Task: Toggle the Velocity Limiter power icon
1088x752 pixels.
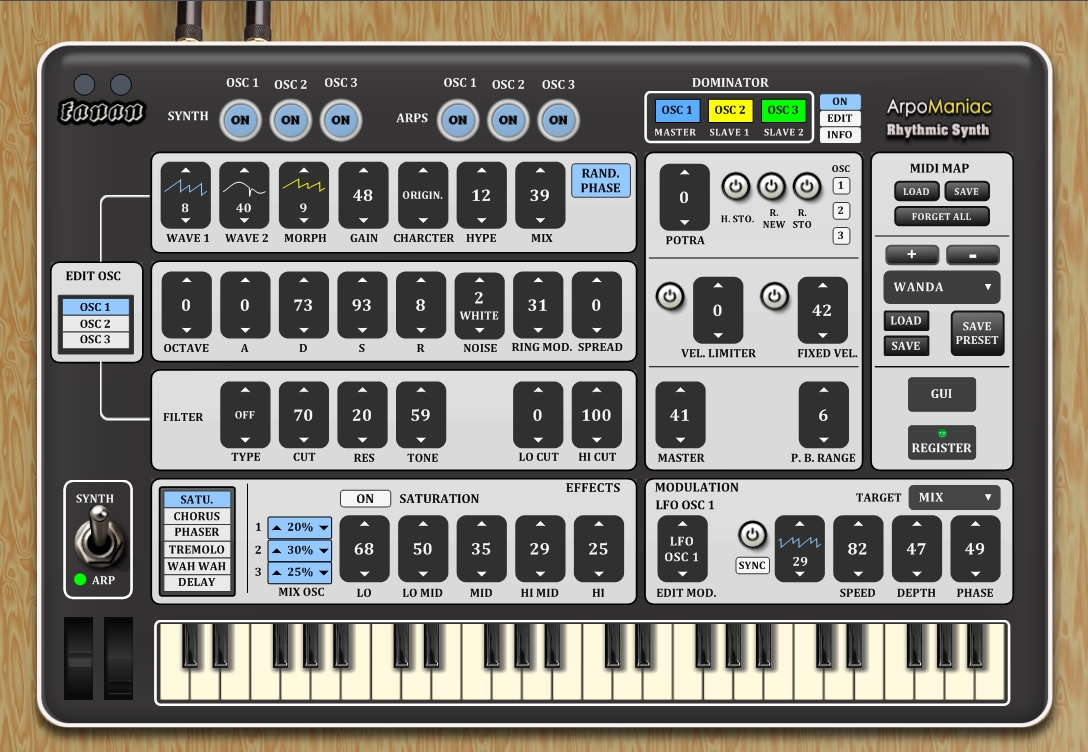Action: point(668,297)
